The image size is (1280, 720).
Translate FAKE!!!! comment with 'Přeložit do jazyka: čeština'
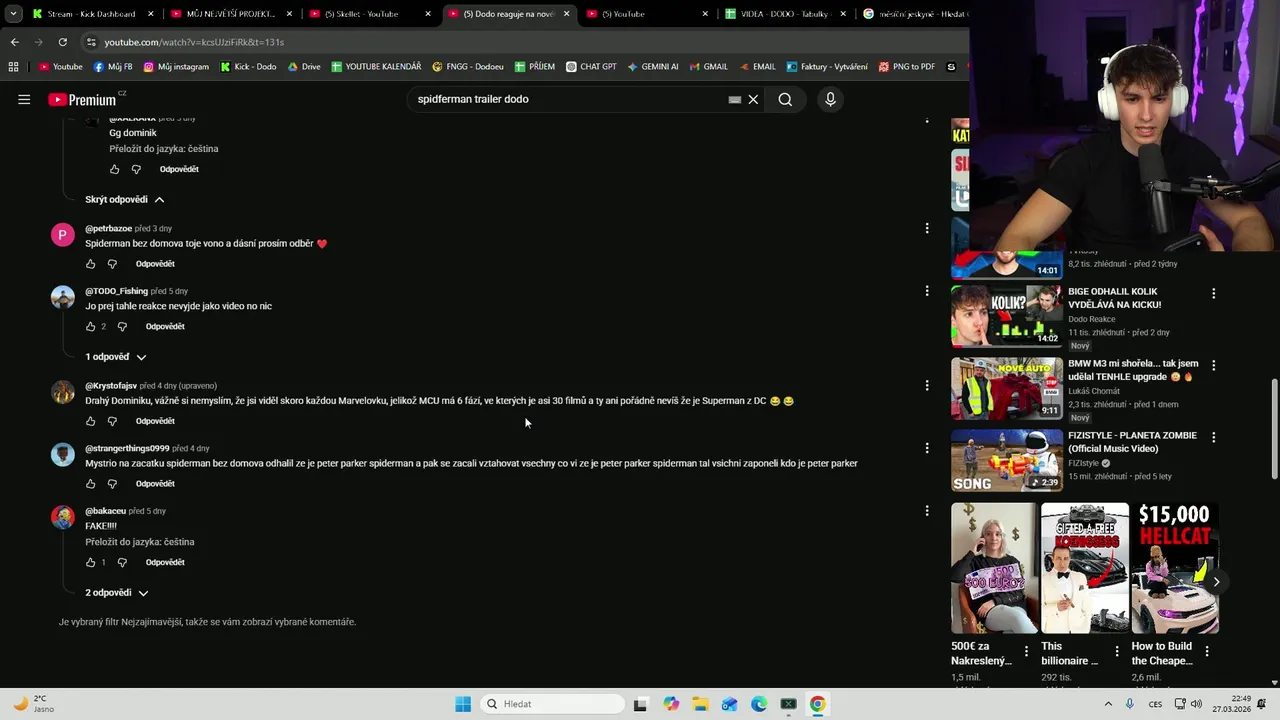point(140,542)
